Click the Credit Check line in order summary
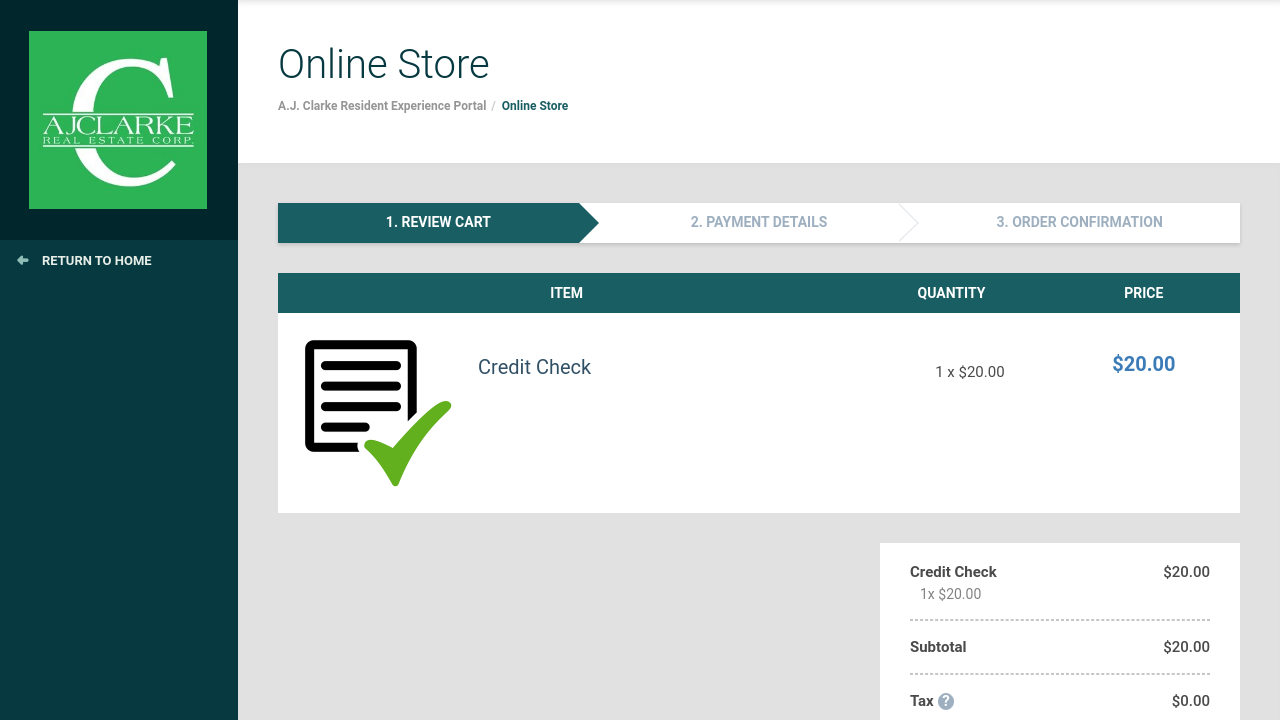The height and width of the screenshot is (720, 1280). [953, 572]
